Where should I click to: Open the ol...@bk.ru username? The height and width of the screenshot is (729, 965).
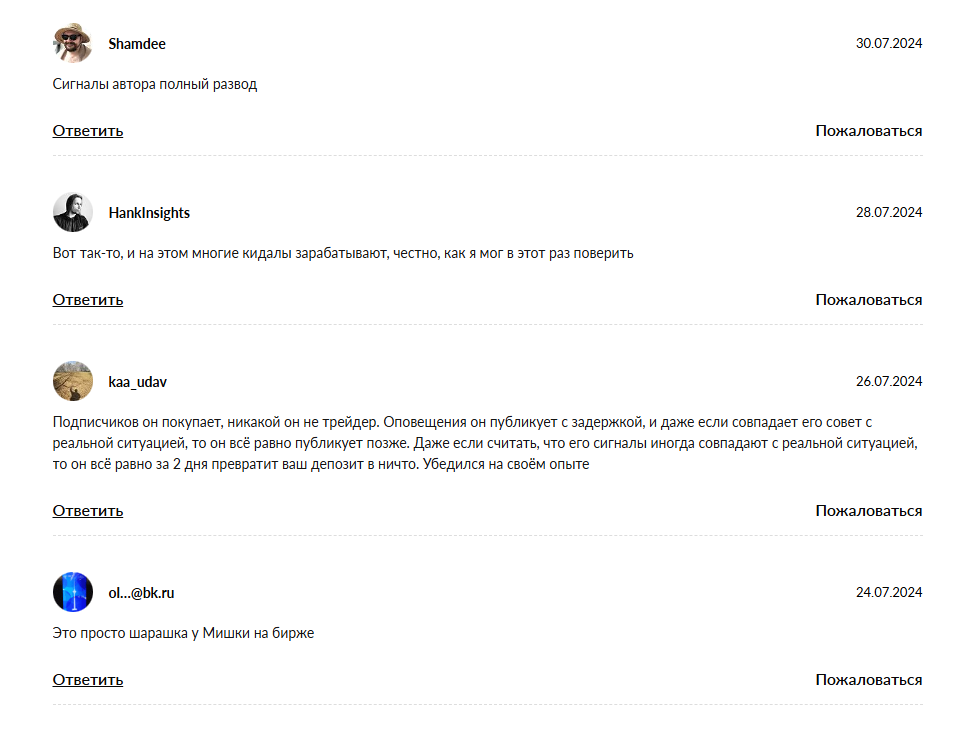click(x=141, y=593)
